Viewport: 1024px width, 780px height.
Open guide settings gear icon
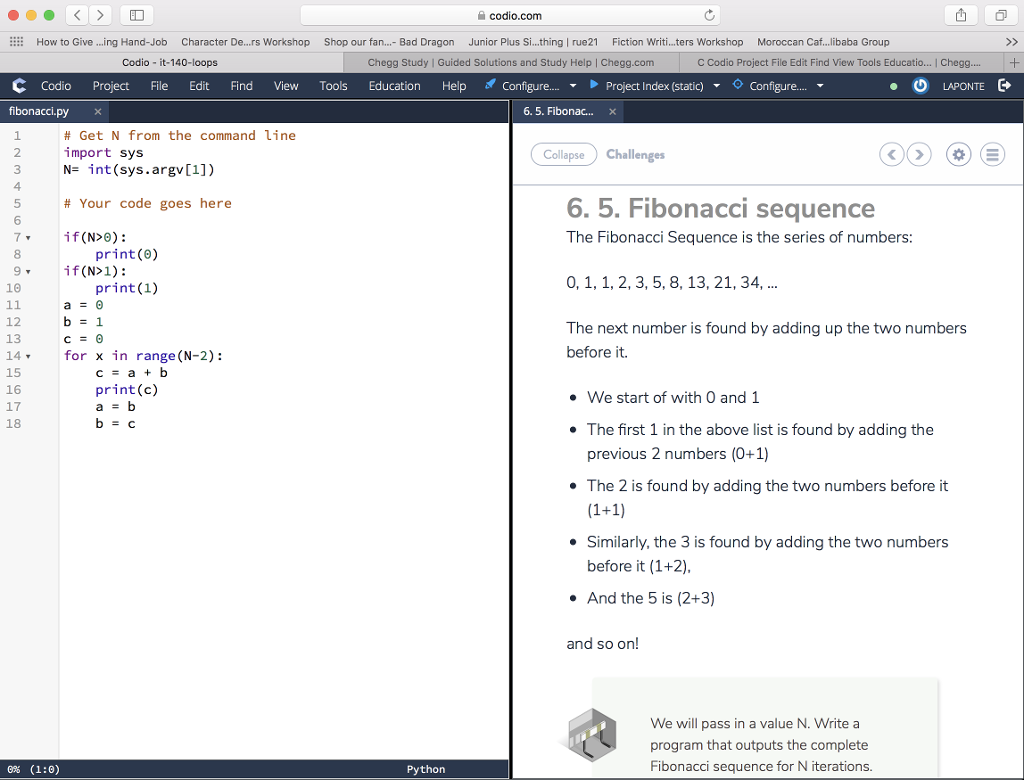959,155
